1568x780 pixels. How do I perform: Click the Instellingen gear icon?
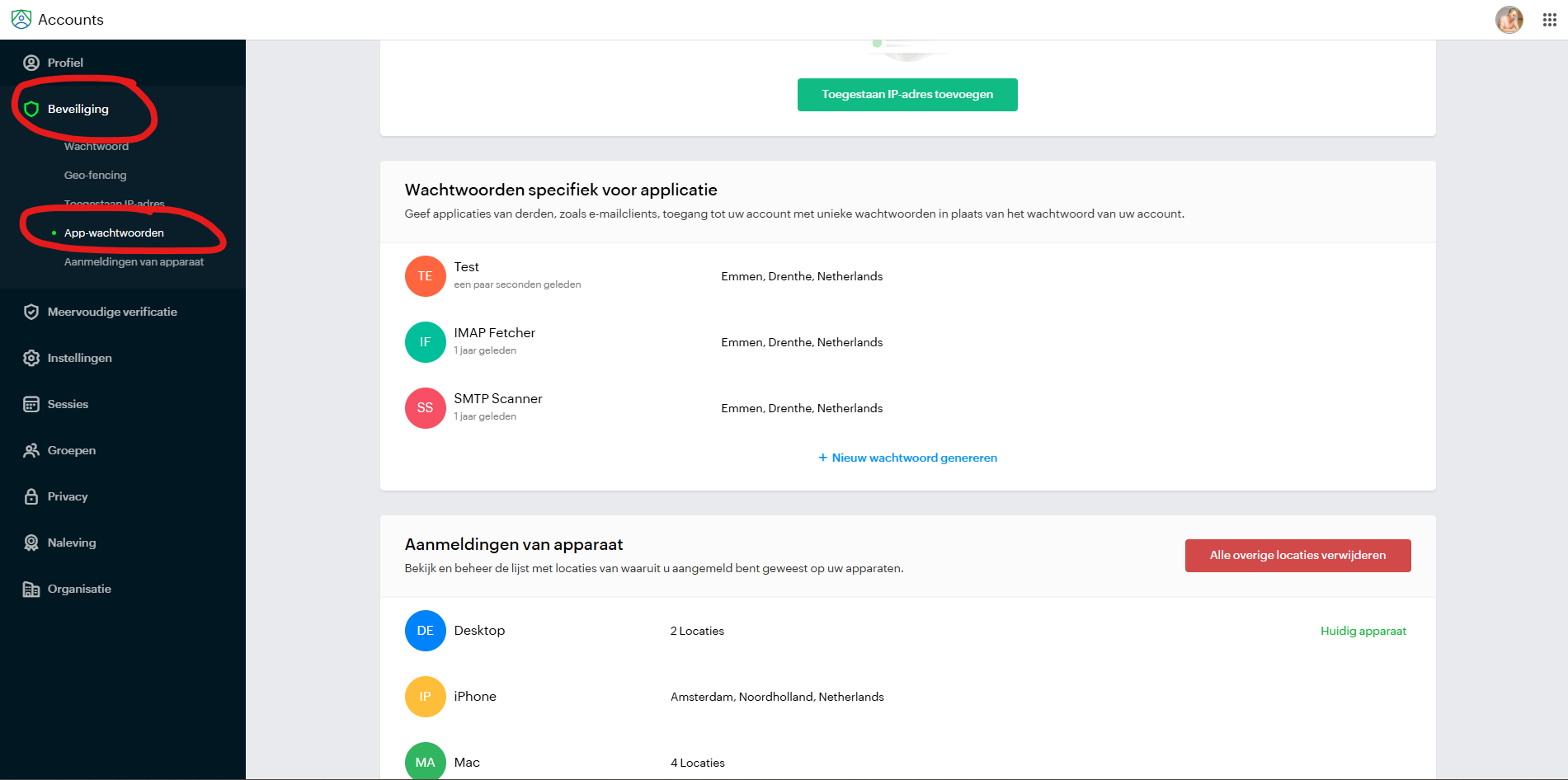[x=31, y=358]
